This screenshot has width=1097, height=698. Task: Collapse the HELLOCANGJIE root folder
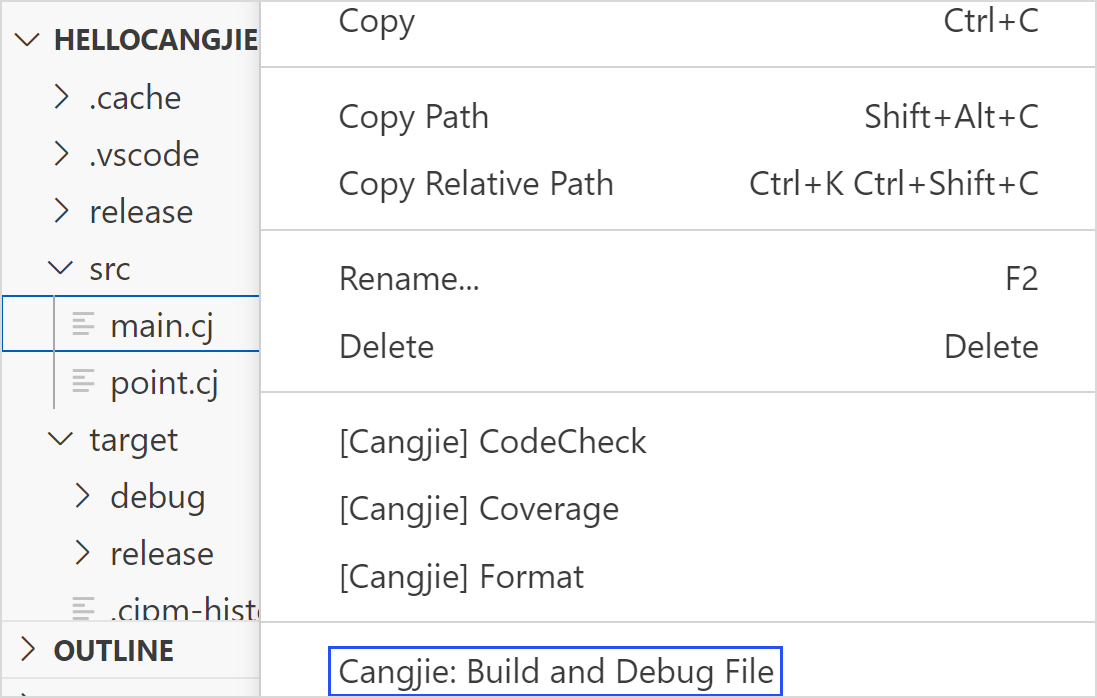(x=29, y=40)
